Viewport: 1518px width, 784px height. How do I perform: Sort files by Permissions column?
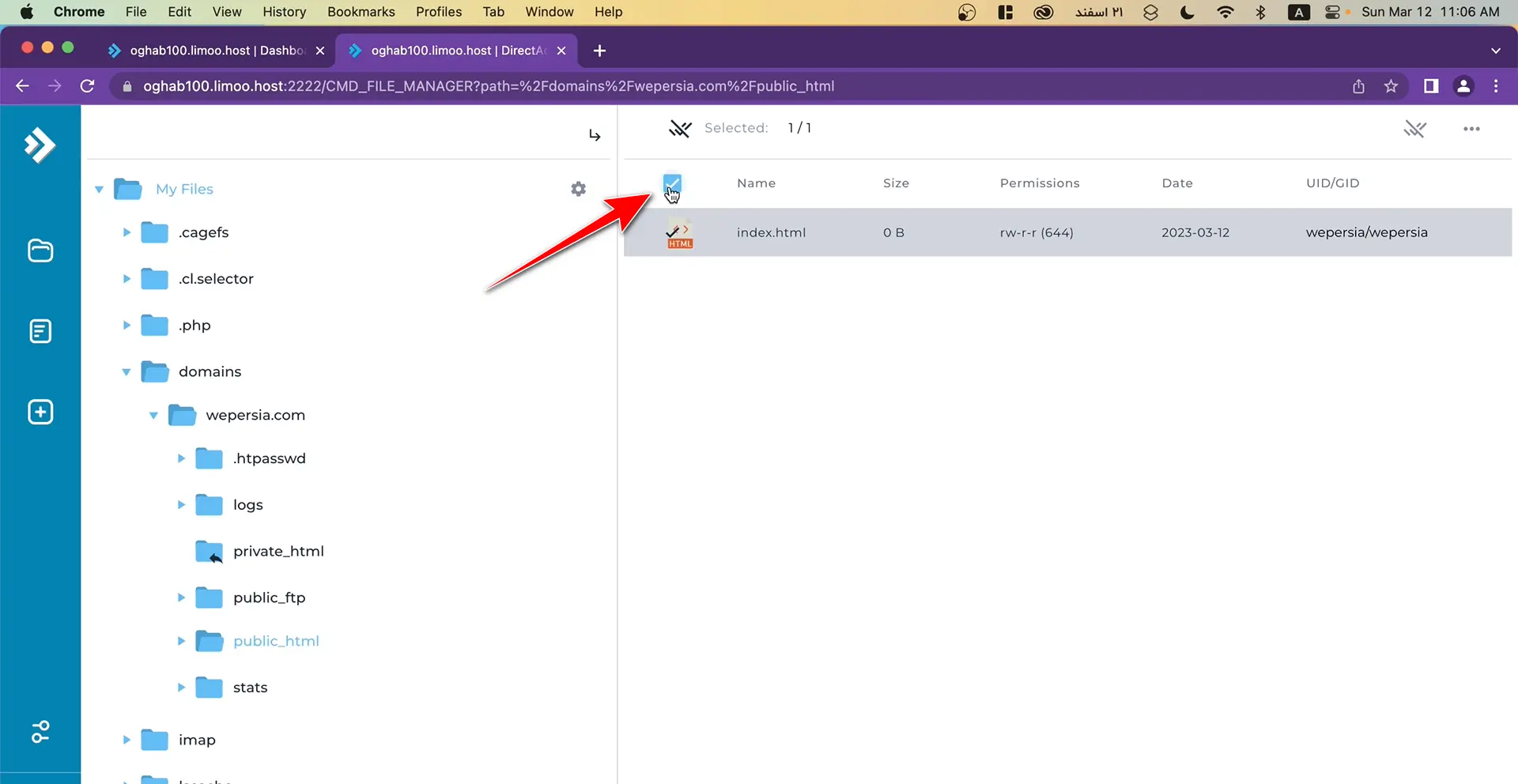point(1040,183)
